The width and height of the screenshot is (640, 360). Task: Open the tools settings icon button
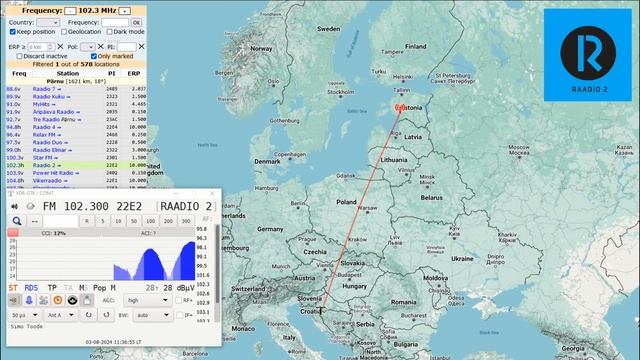(43, 300)
